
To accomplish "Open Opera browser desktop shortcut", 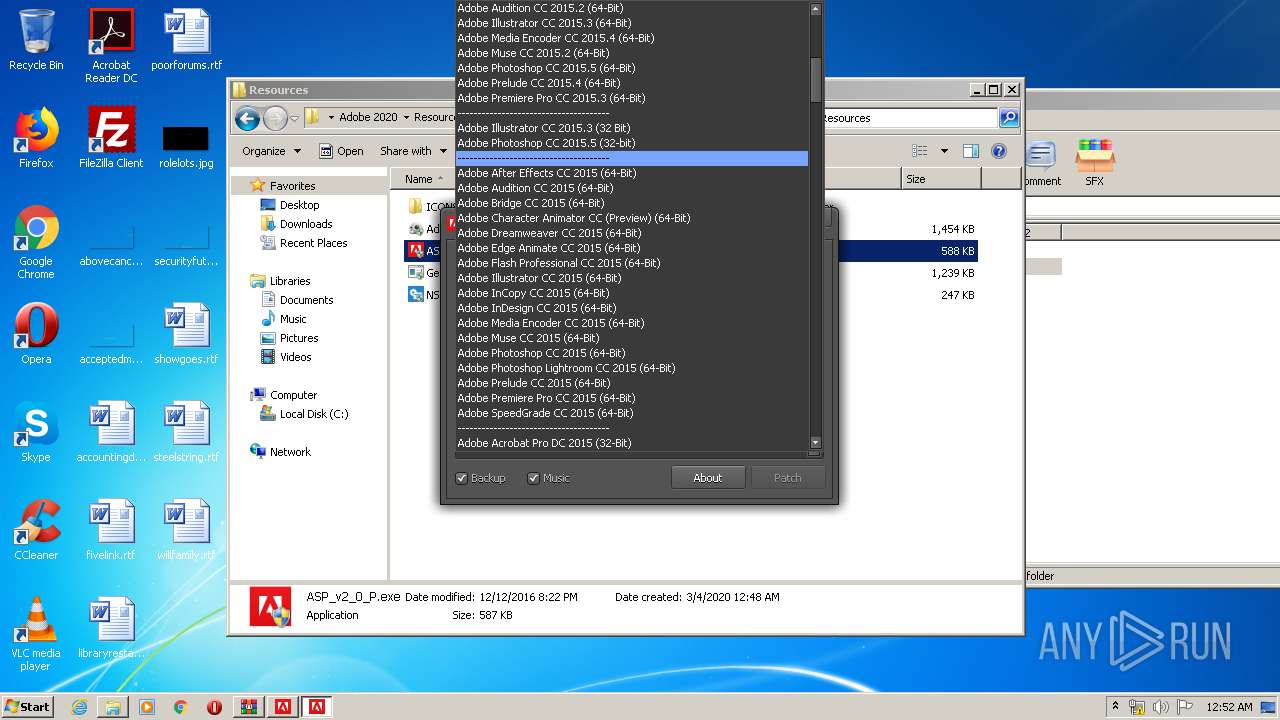I will click(x=36, y=334).
